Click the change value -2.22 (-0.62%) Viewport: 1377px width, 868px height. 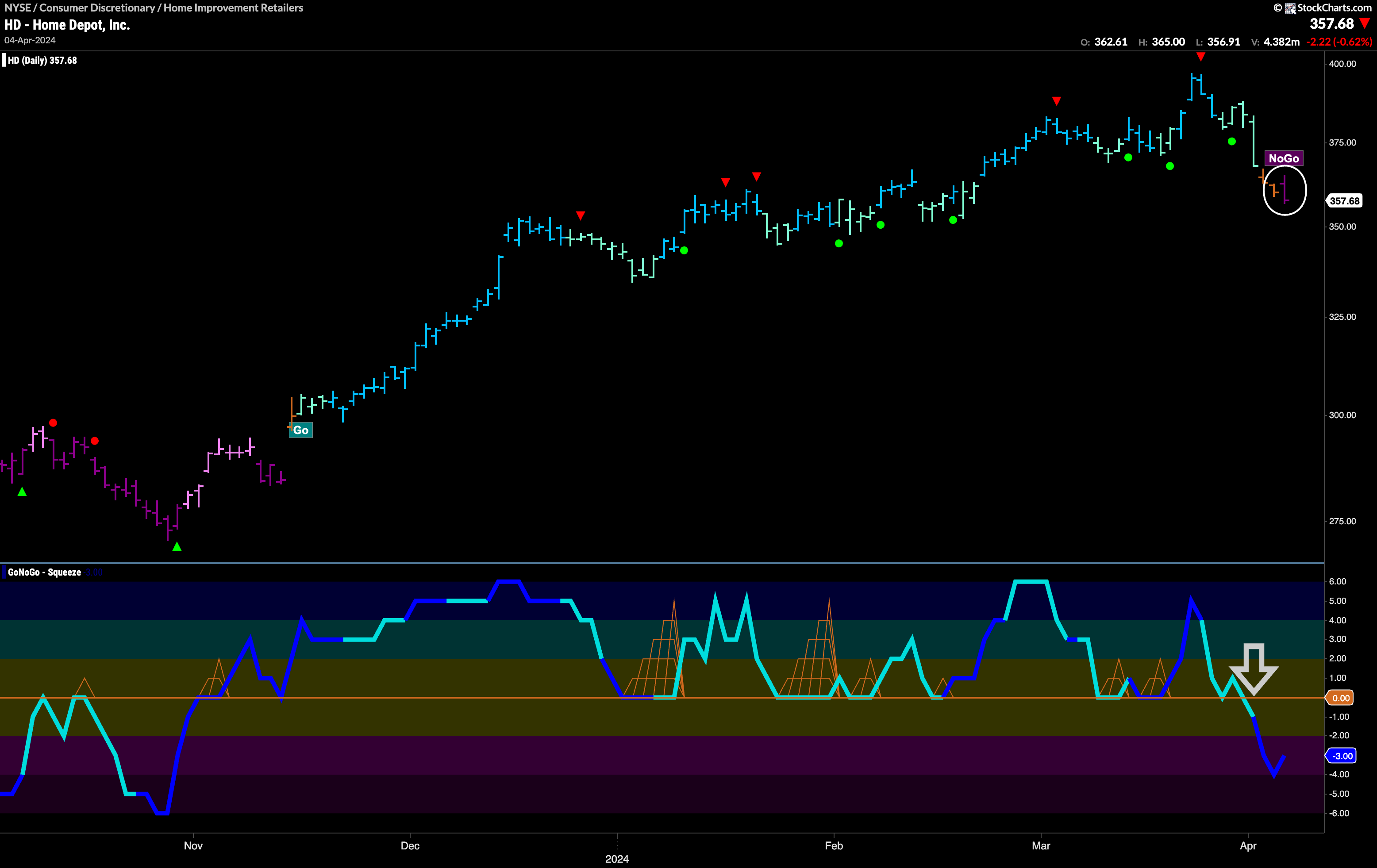point(1339,42)
